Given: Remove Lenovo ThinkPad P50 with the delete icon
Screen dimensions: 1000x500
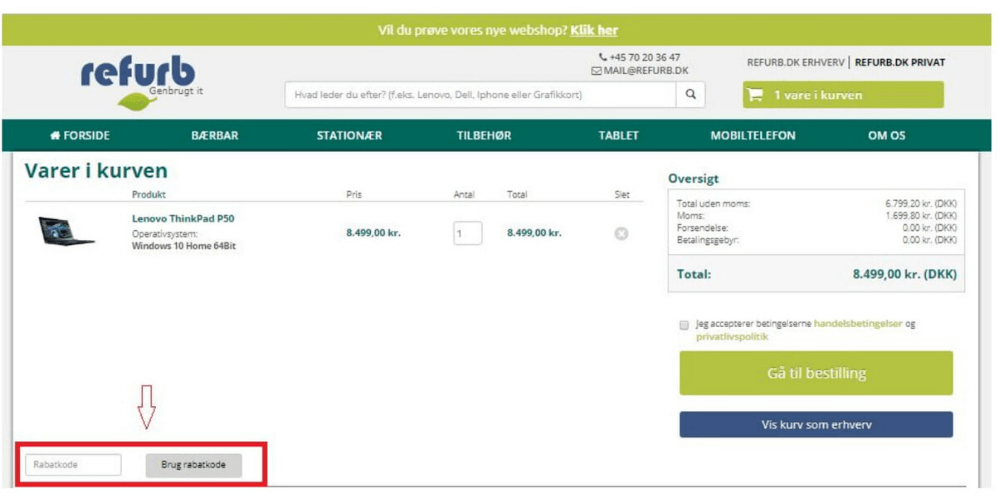Looking at the screenshot, I should coord(621,233).
